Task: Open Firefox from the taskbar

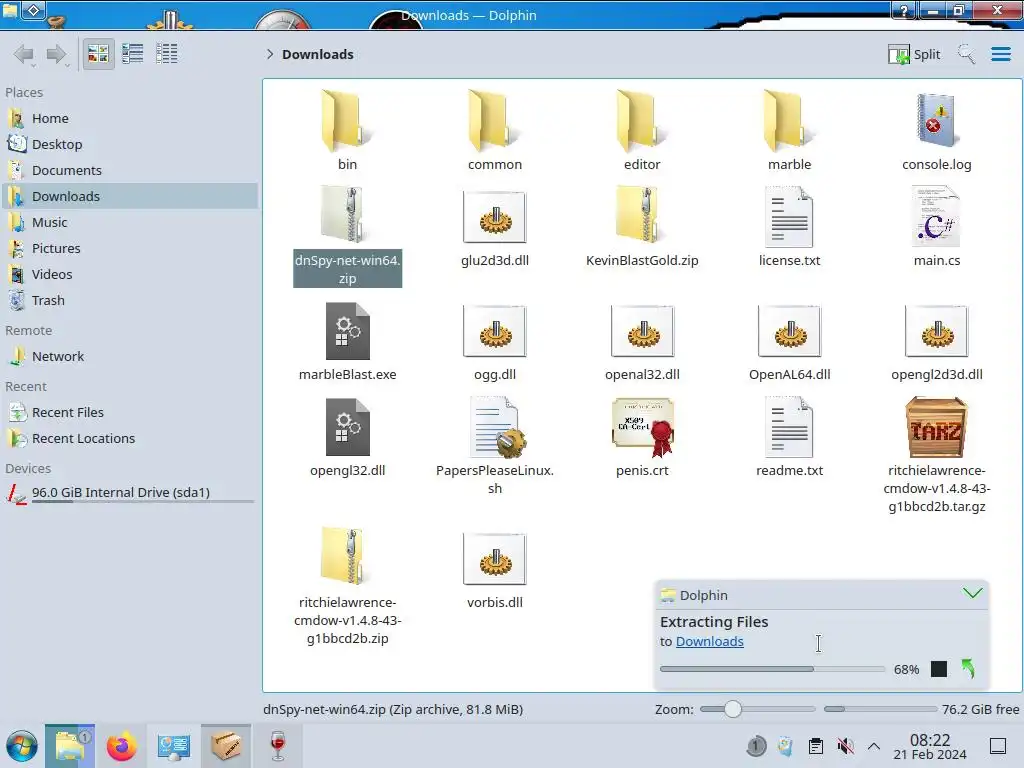Action: click(x=121, y=746)
